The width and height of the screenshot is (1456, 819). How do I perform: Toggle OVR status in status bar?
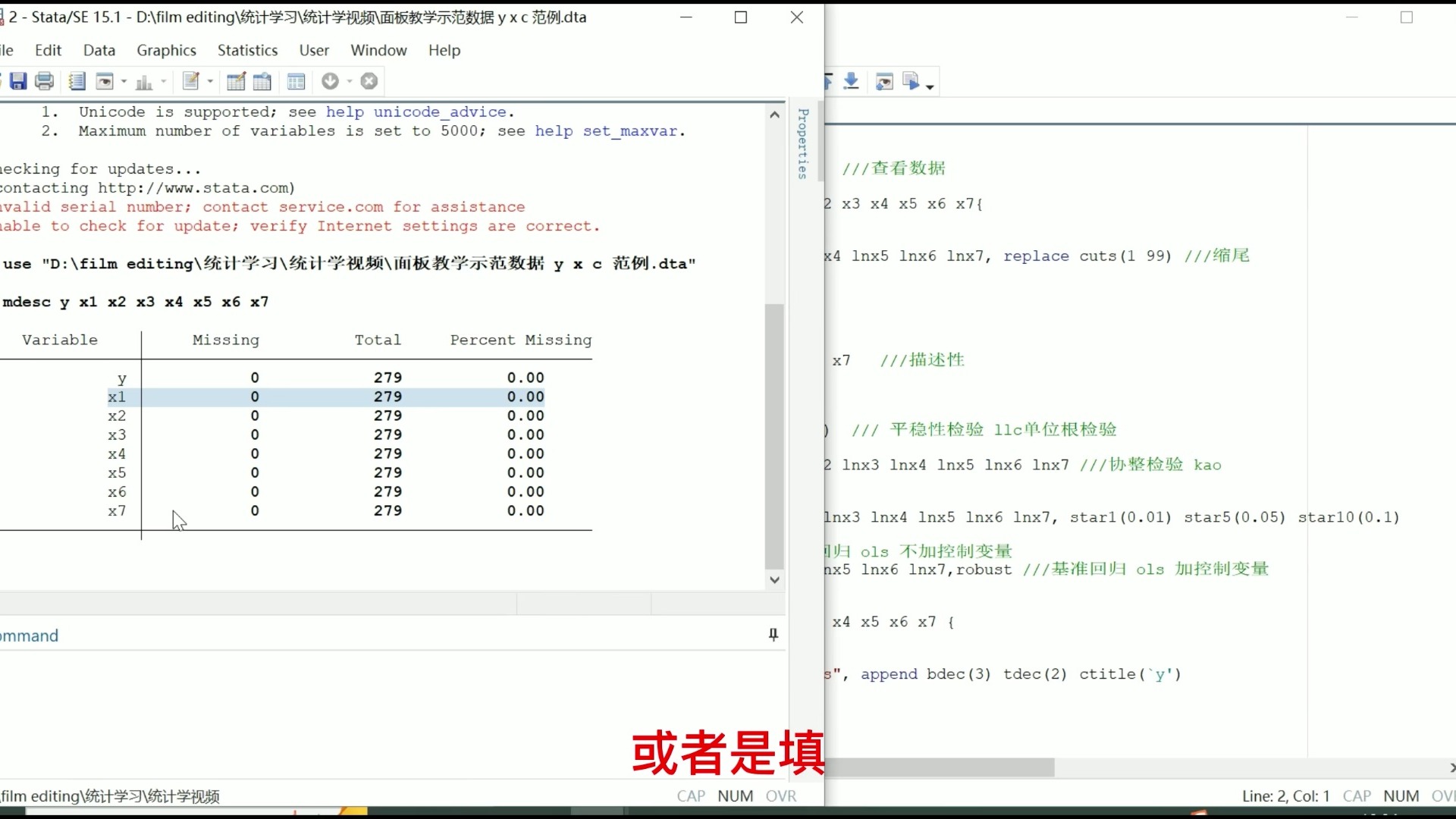click(x=781, y=796)
